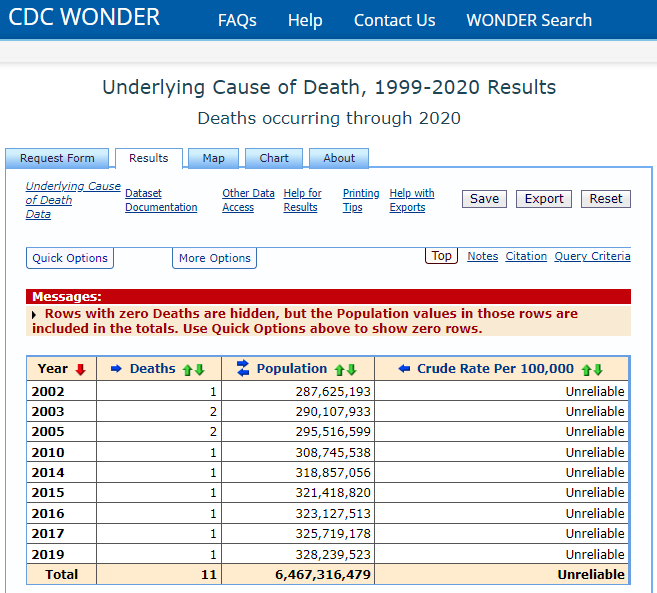Click total population 6,467,316,479
The width and height of the screenshot is (657, 593).
click(323, 575)
